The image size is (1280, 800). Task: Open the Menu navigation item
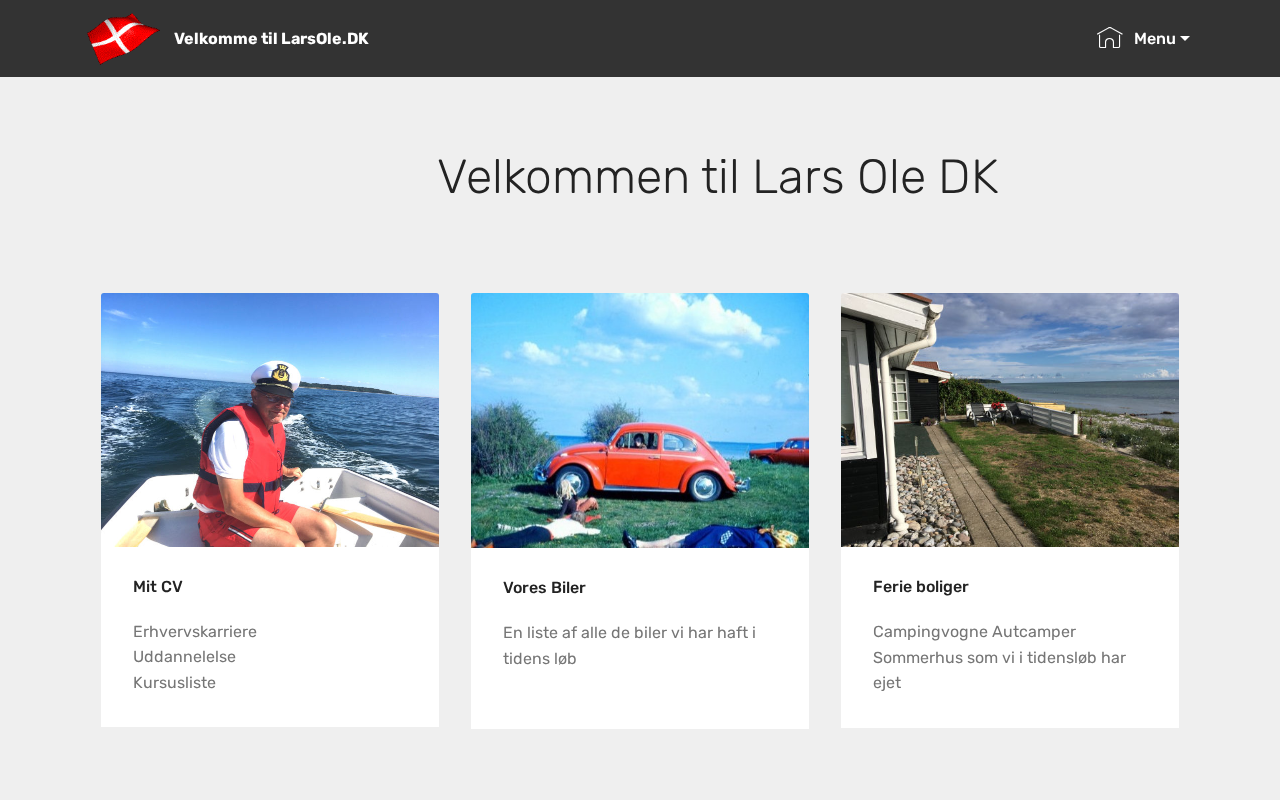click(x=1161, y=39)
